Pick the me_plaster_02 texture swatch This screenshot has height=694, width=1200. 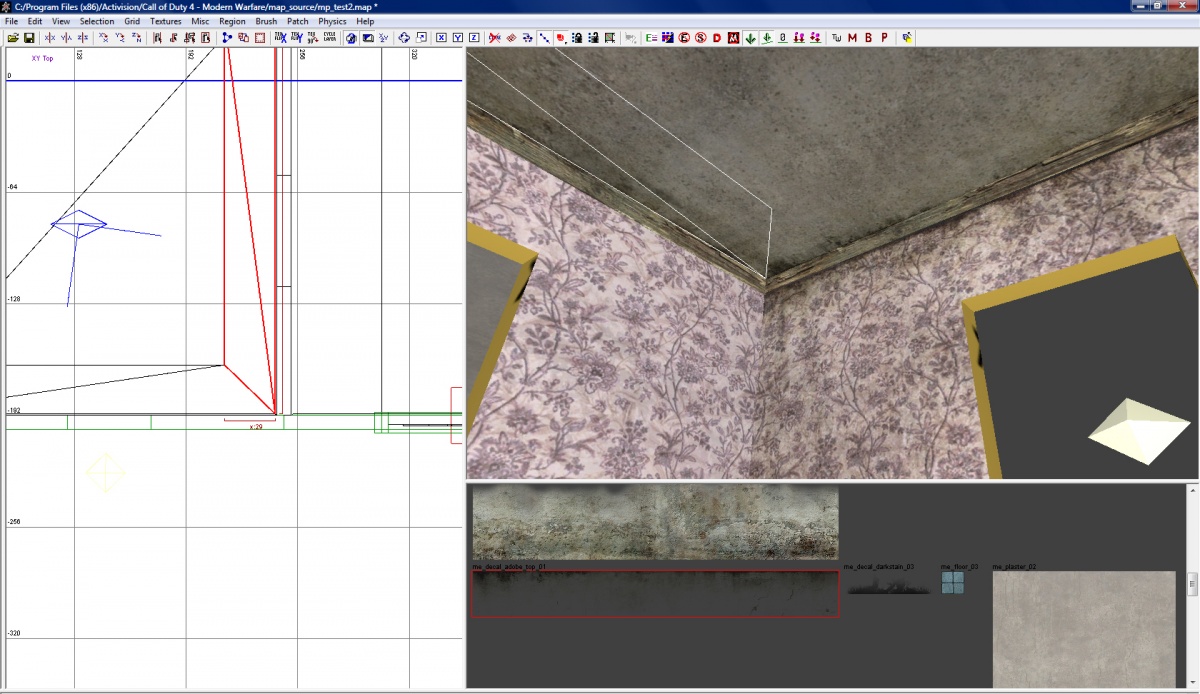point(1084,628)
